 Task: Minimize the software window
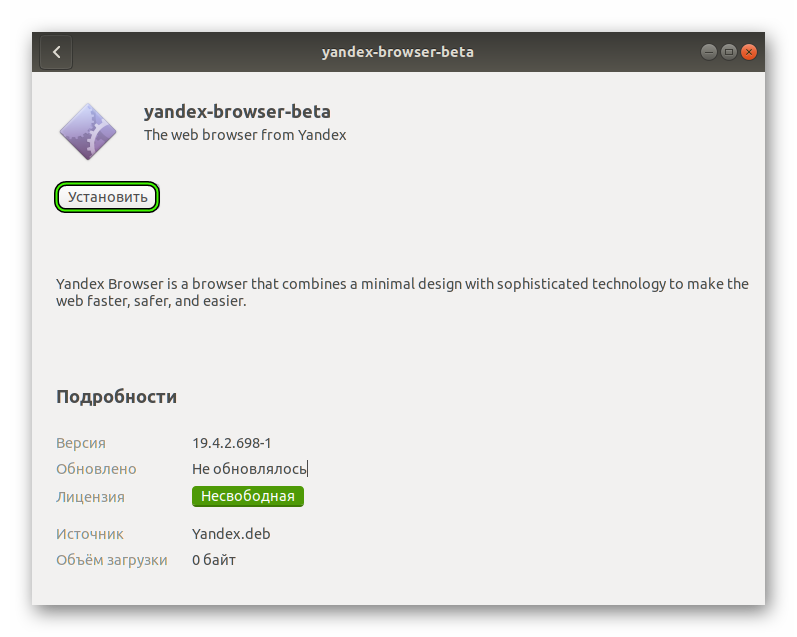coord(708,52)
